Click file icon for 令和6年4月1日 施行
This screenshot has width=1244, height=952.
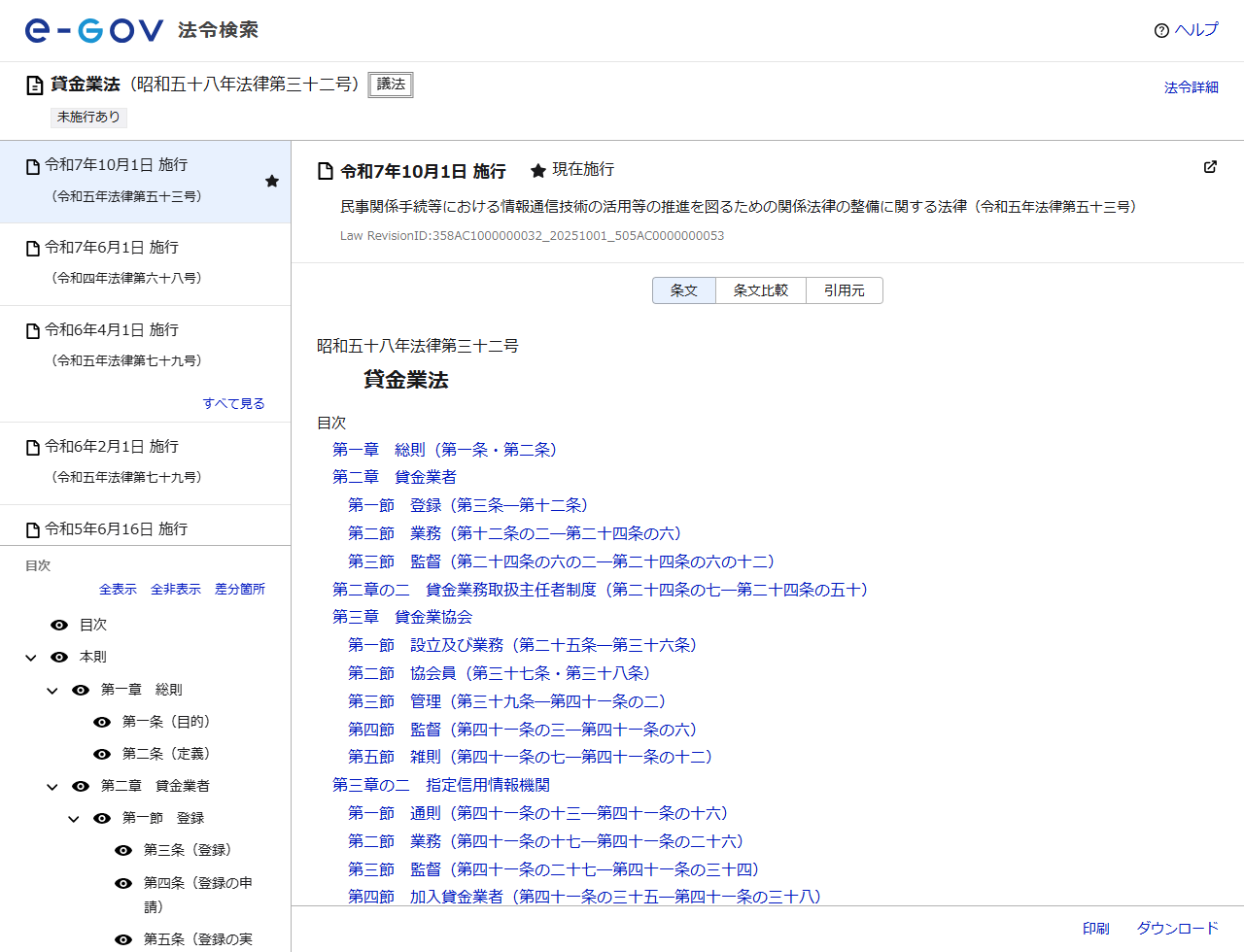(x=33, y=331)
